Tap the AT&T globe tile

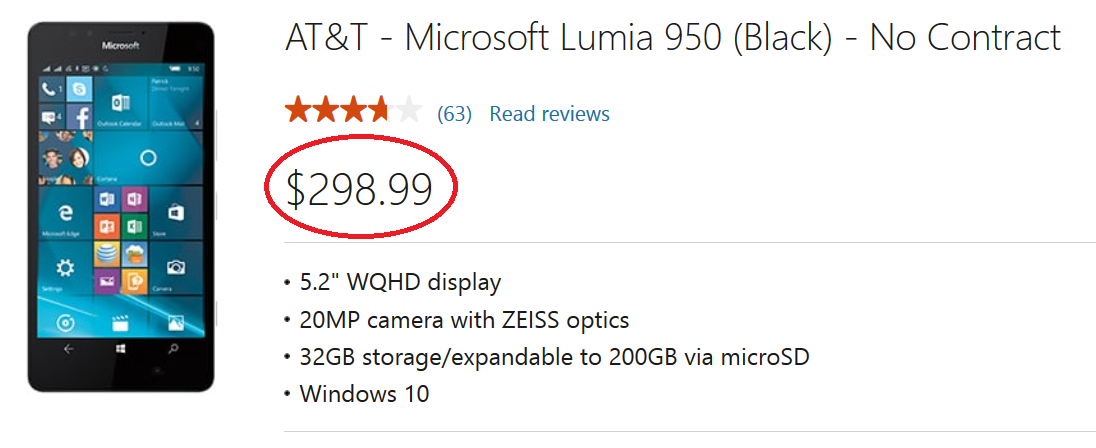[x=107, y=254]
